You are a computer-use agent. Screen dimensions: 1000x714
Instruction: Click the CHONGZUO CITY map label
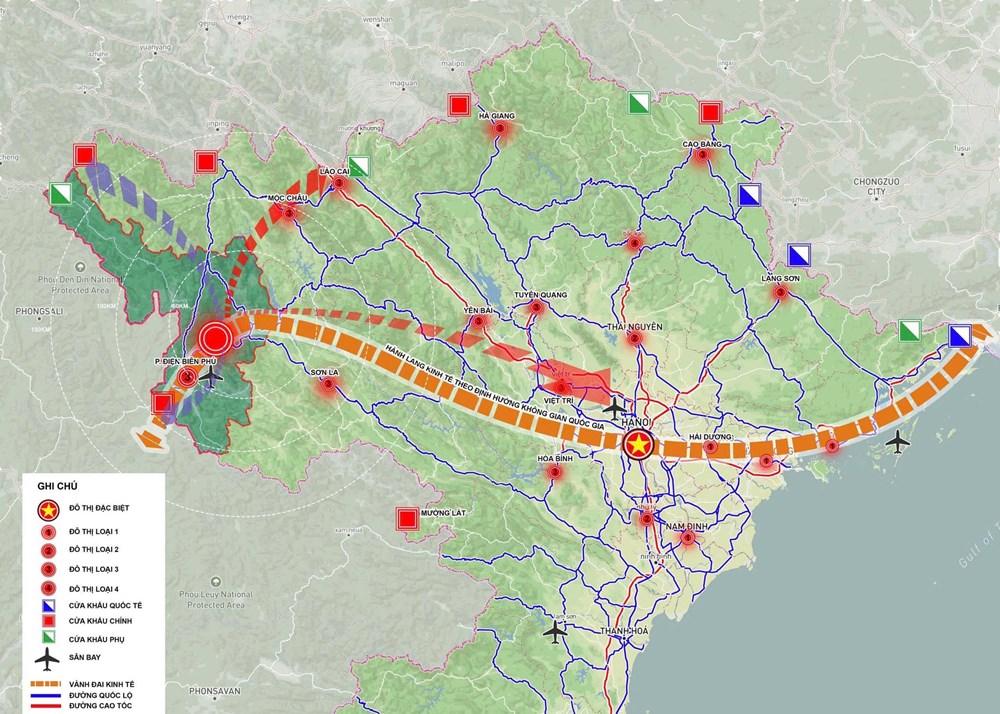876,186
